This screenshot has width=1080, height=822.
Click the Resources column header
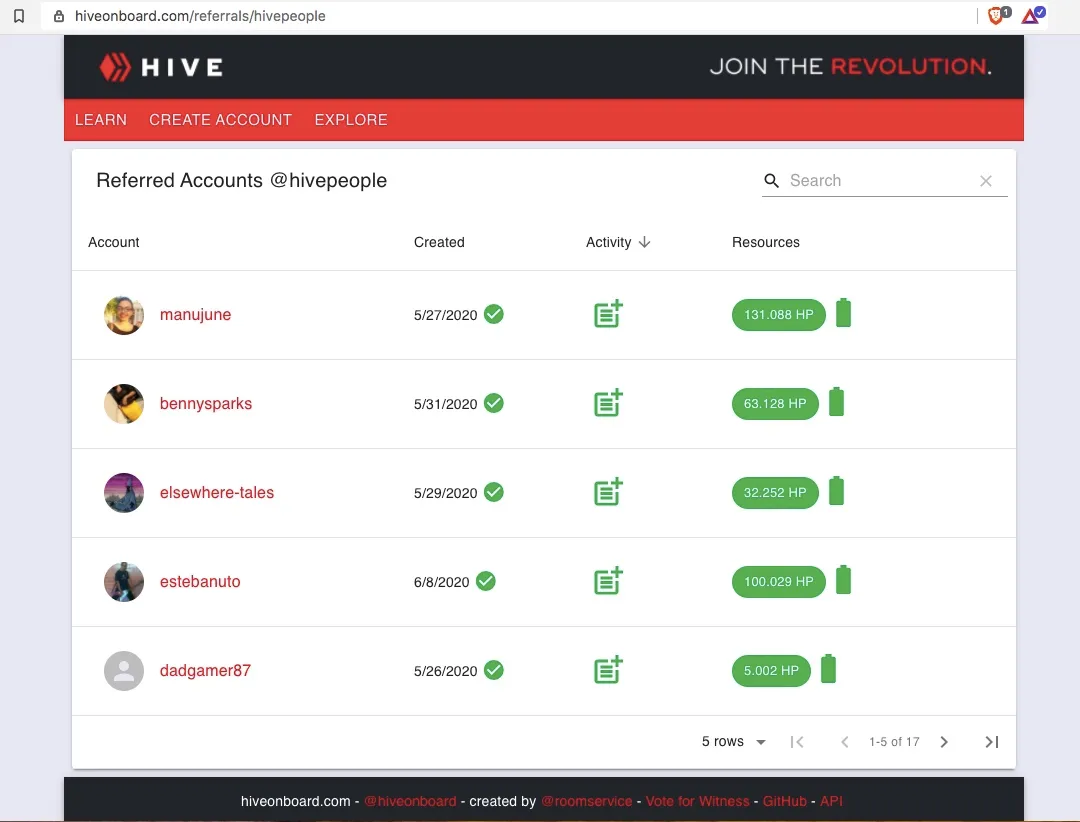tap(765, 243)
